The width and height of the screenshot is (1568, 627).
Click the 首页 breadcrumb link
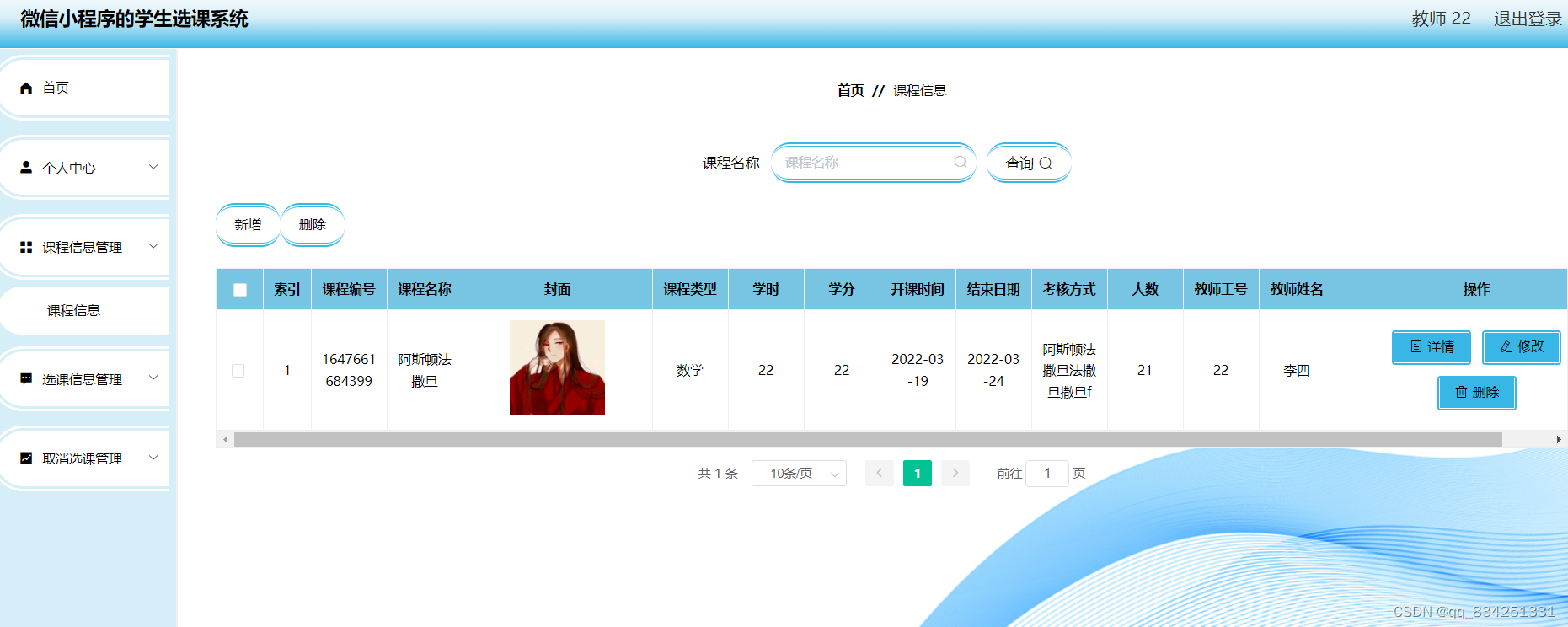pyautogui.click(x=850, y=90)
